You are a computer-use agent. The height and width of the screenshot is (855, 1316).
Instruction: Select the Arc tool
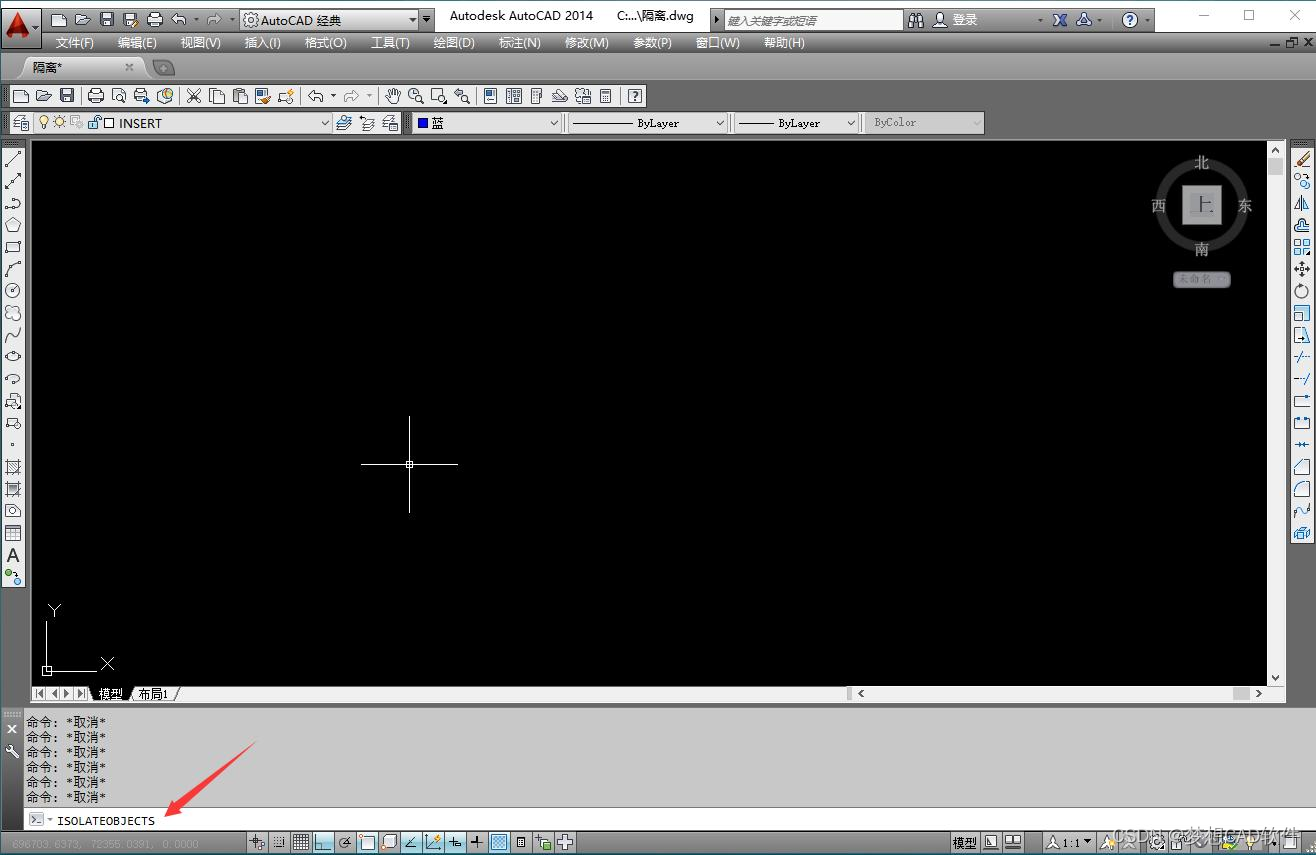pyautogui.click(x=13, y=269)
